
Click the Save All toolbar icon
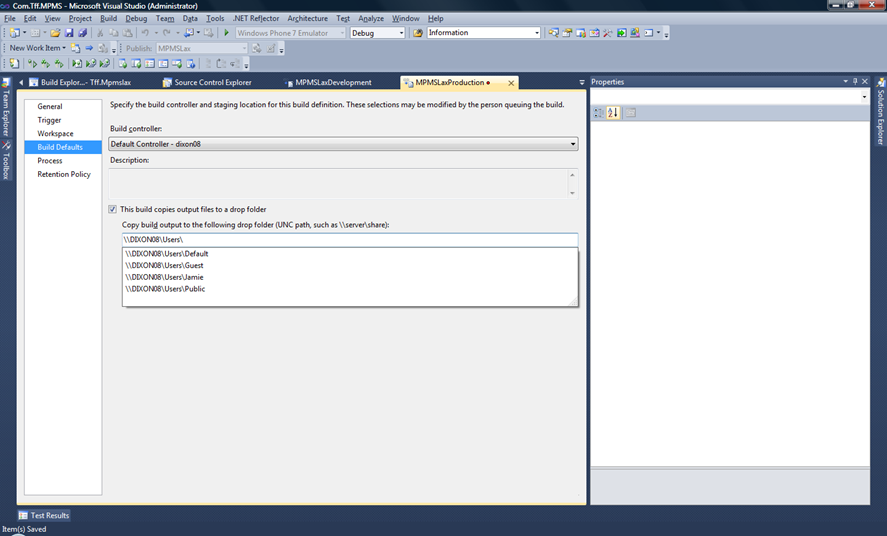coord(83,33)
